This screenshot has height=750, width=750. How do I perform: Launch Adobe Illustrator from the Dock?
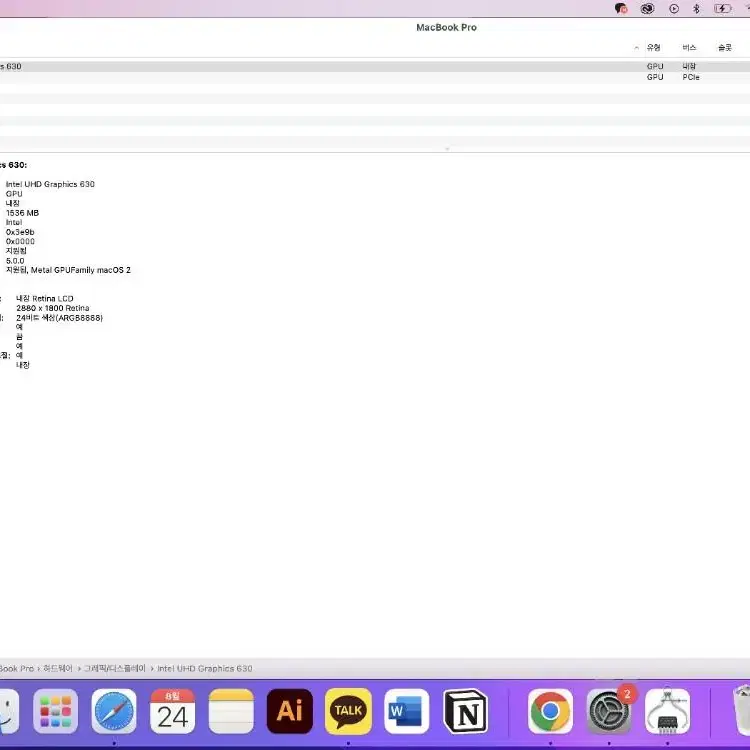coord(289,711)
